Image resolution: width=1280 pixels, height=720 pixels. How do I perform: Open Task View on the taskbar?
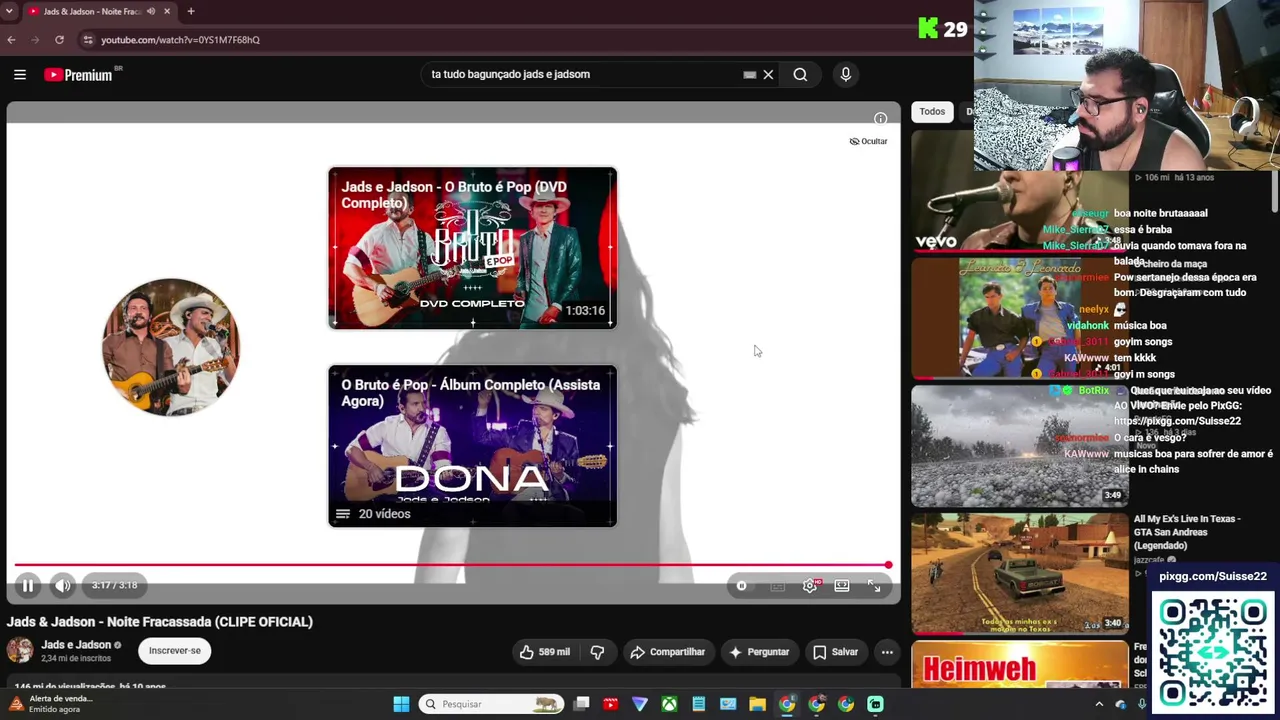pos(582,704)
